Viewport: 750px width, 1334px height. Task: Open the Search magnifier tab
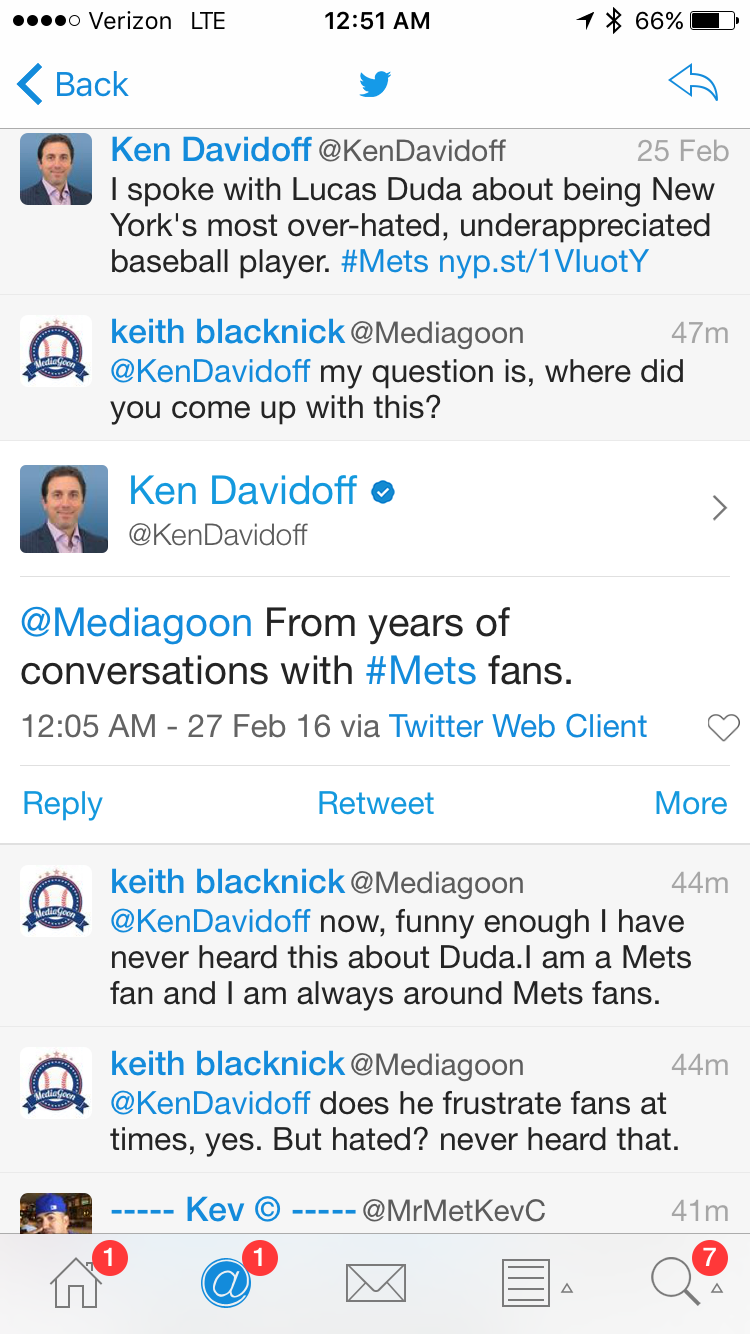[675, 1282]
